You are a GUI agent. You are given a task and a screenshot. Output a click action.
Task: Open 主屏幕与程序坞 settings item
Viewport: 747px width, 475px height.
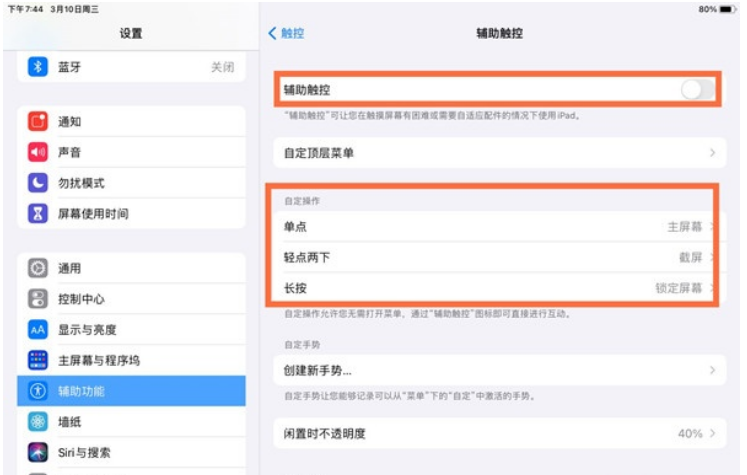[131, 360]
